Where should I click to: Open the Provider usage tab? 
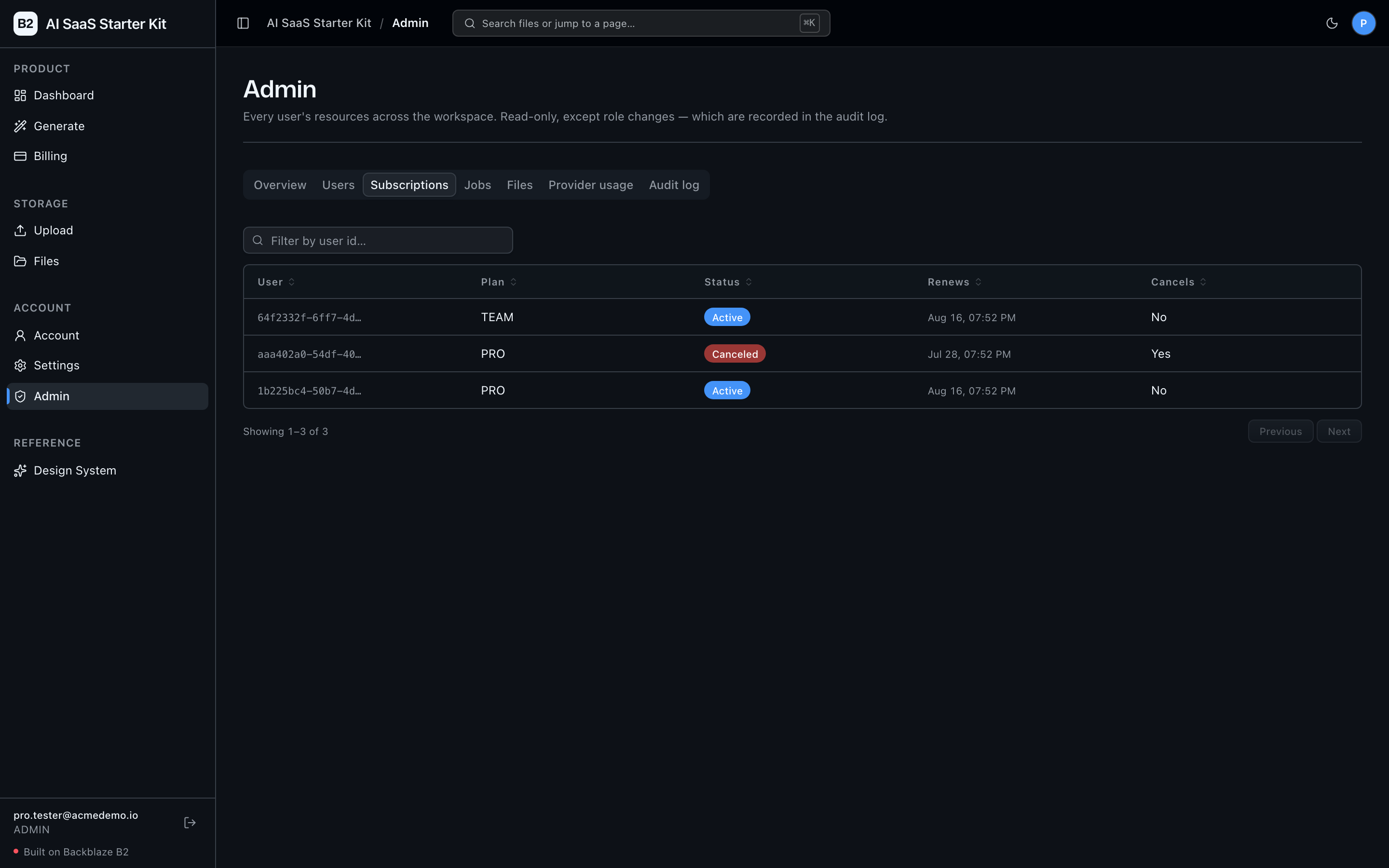pos(591,185)
